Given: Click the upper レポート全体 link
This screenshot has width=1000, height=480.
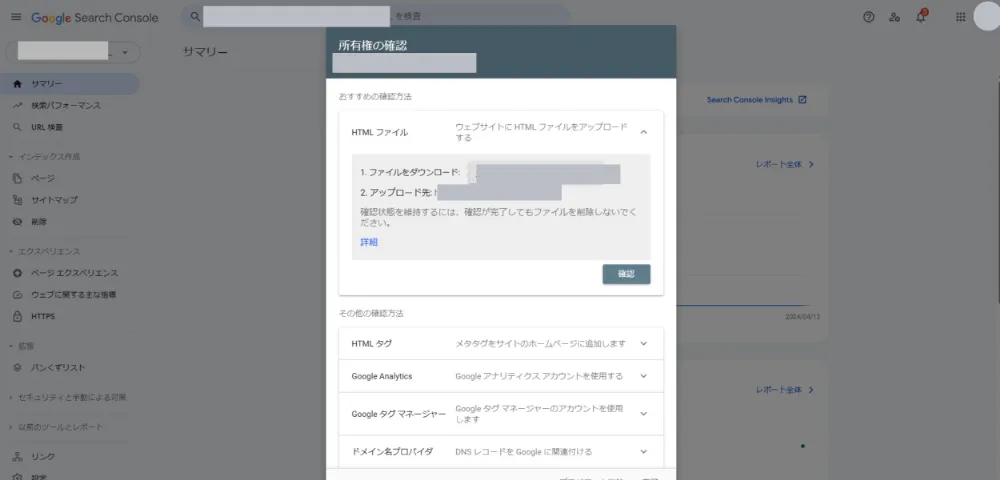Looking at the screenshot, I should 785,164.
